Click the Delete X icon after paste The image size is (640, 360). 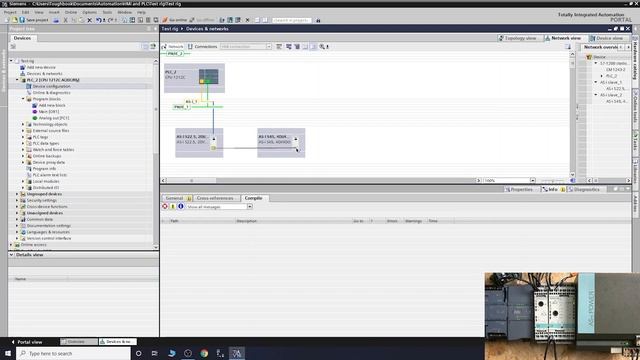click(x=89, y=20)
